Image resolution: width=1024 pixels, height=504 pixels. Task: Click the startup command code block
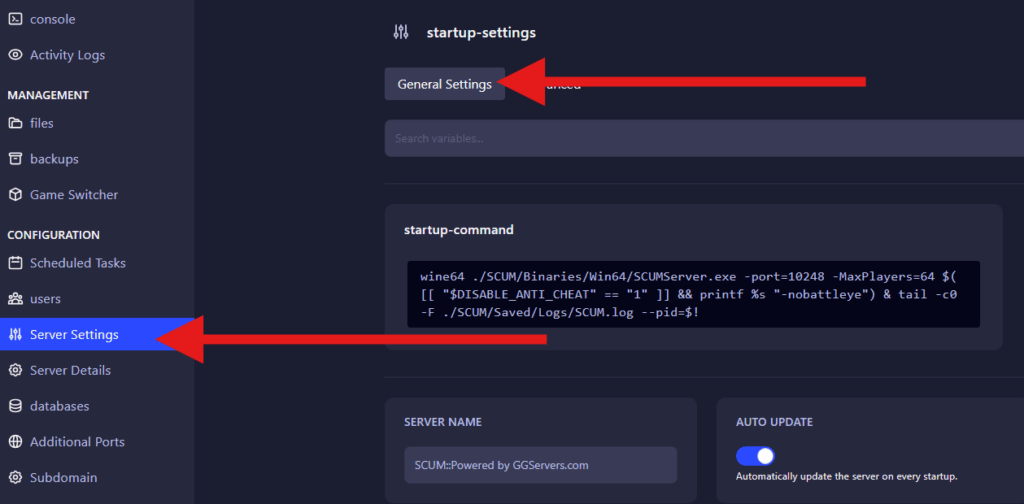coord(692,294)
